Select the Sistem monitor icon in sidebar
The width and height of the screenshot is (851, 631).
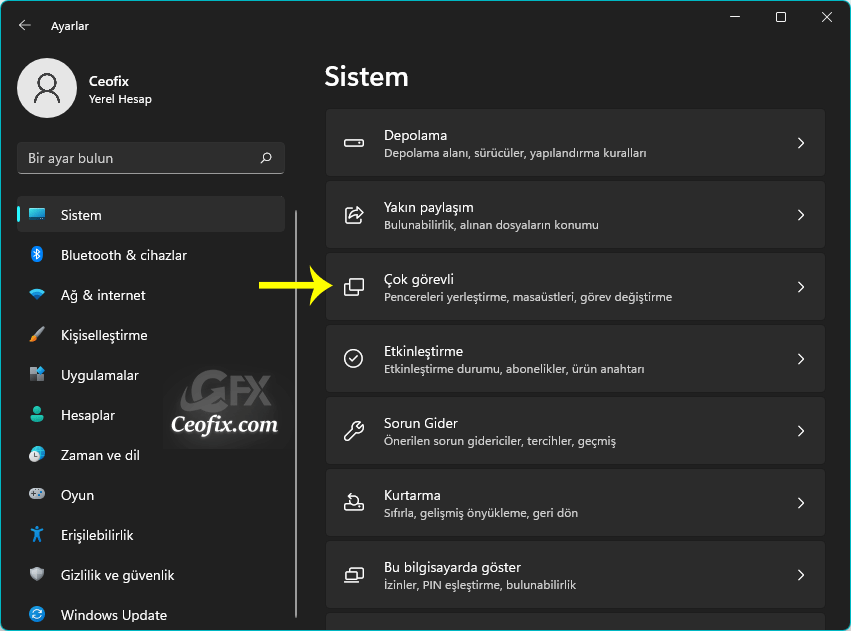[37, 214]
